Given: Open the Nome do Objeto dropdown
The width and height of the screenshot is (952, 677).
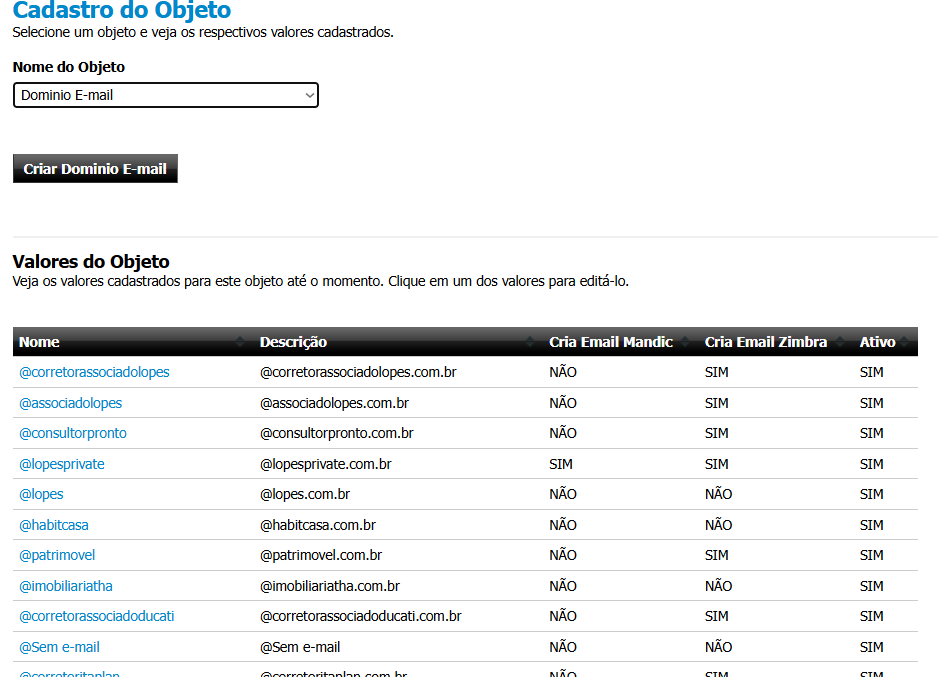Looking at the screenshot, I should coord(166,95).
